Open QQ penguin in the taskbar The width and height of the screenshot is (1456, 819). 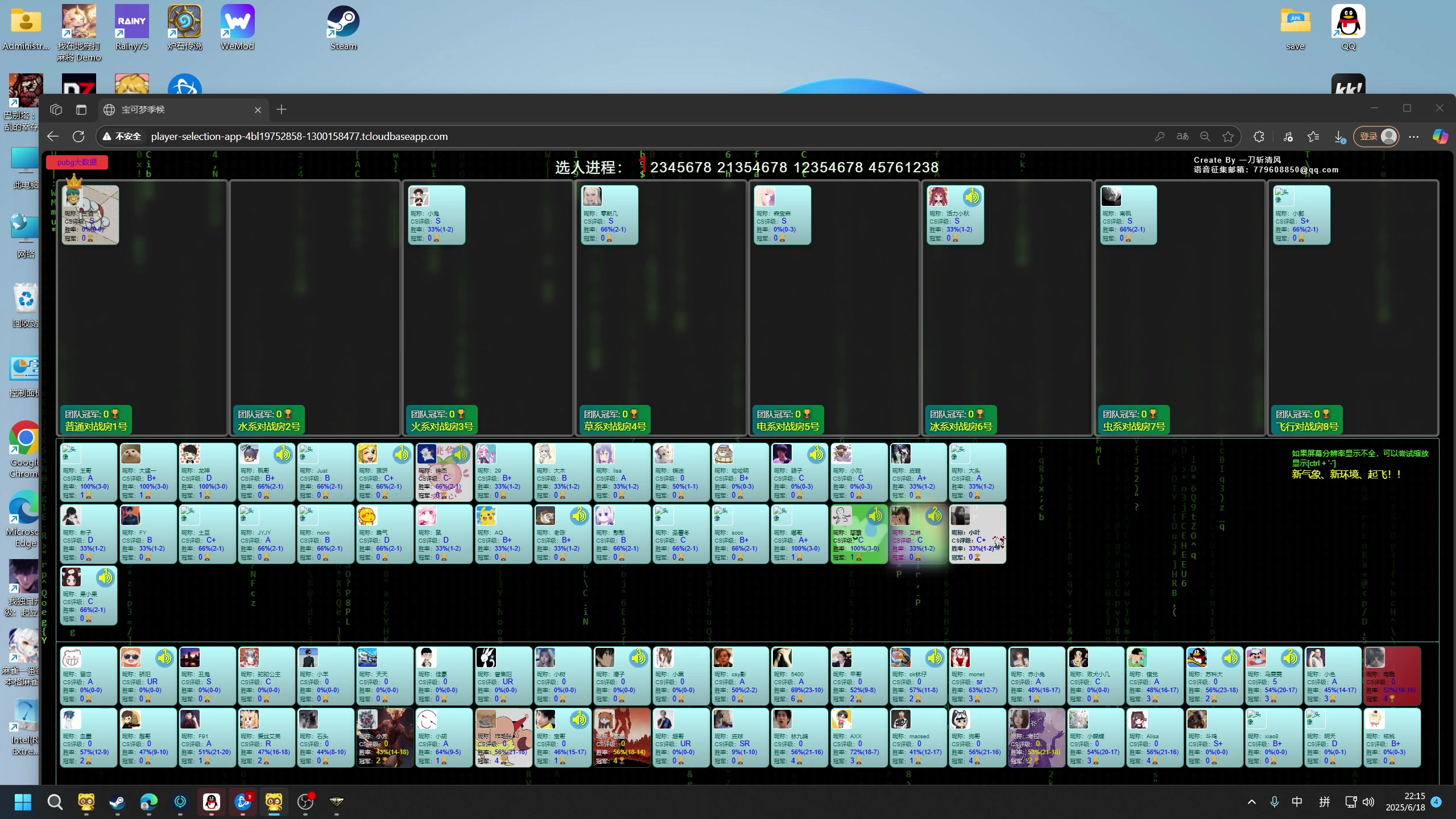[x=212, y=802]
